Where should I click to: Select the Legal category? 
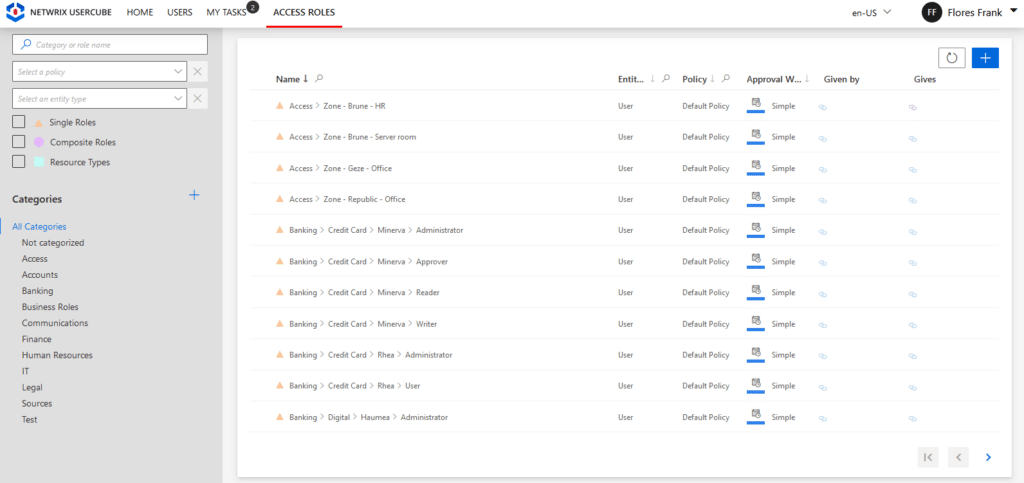[32, 388]
